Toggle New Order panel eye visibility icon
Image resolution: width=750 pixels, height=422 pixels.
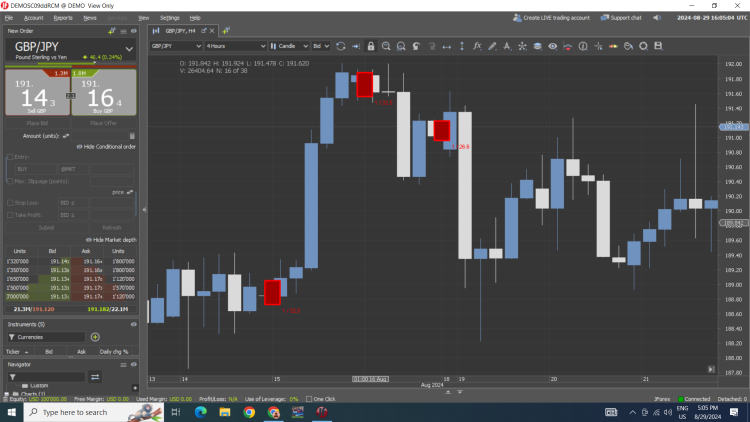pyautogui.click(x=134, y=31)
